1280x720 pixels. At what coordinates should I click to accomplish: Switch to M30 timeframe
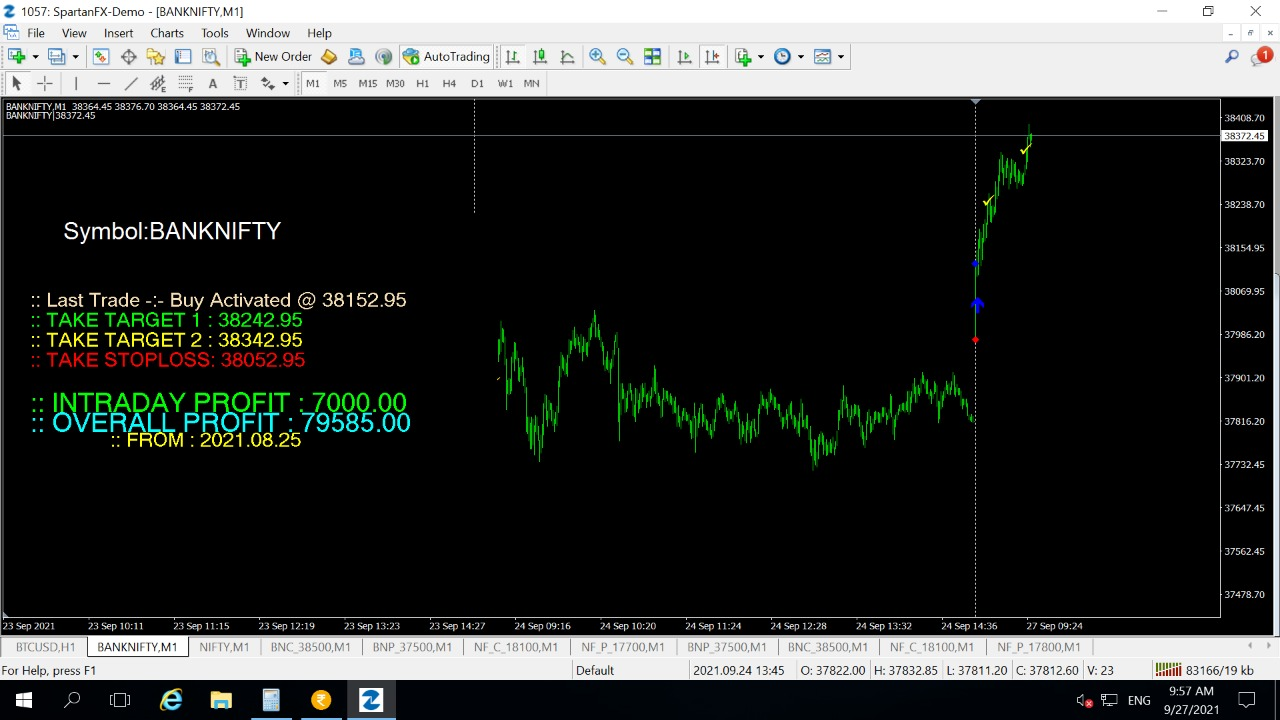(x=395, y=83)
